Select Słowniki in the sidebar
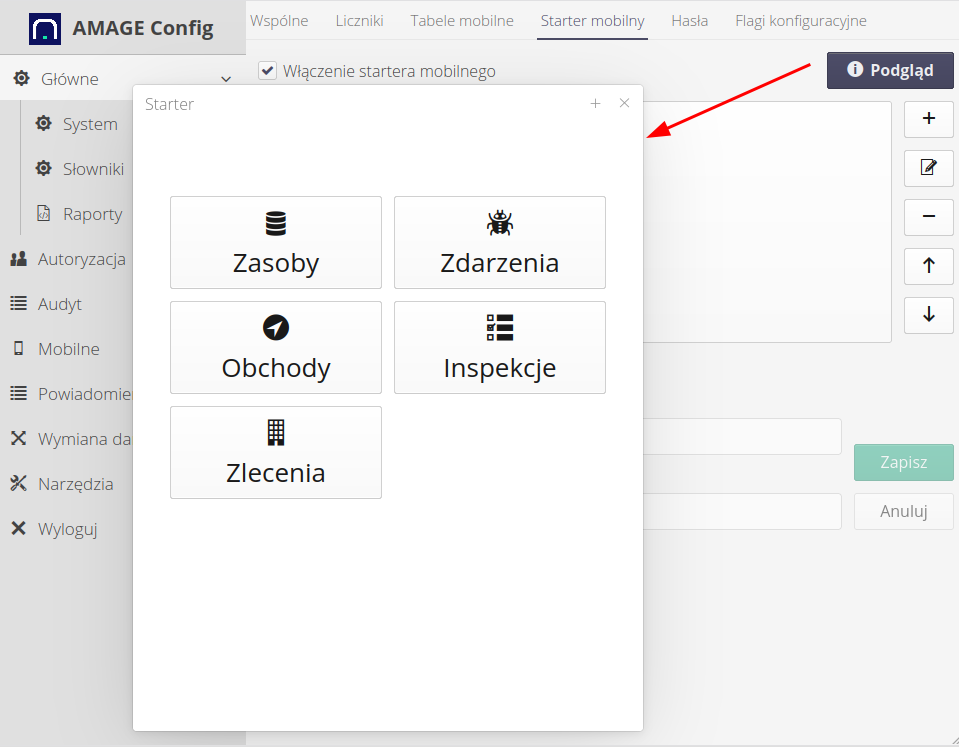Image resolution: width=959 pixels, height=747 pixels. point(93,169)
